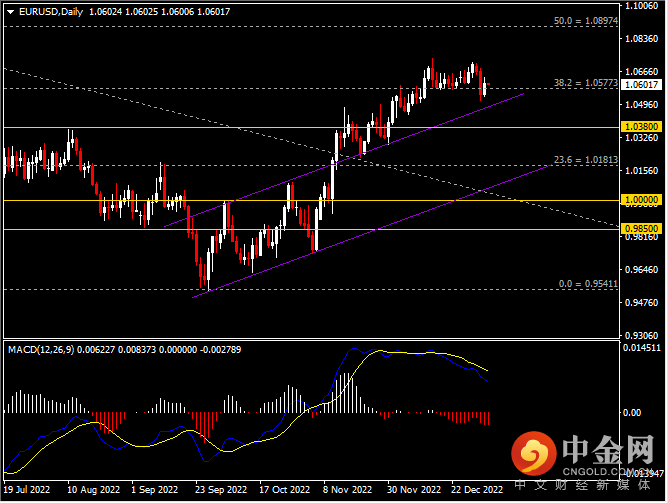Click the 0.00 MACD zero-line label
Viewport: 668px width, 503px height.
click(x=632, y=412)
